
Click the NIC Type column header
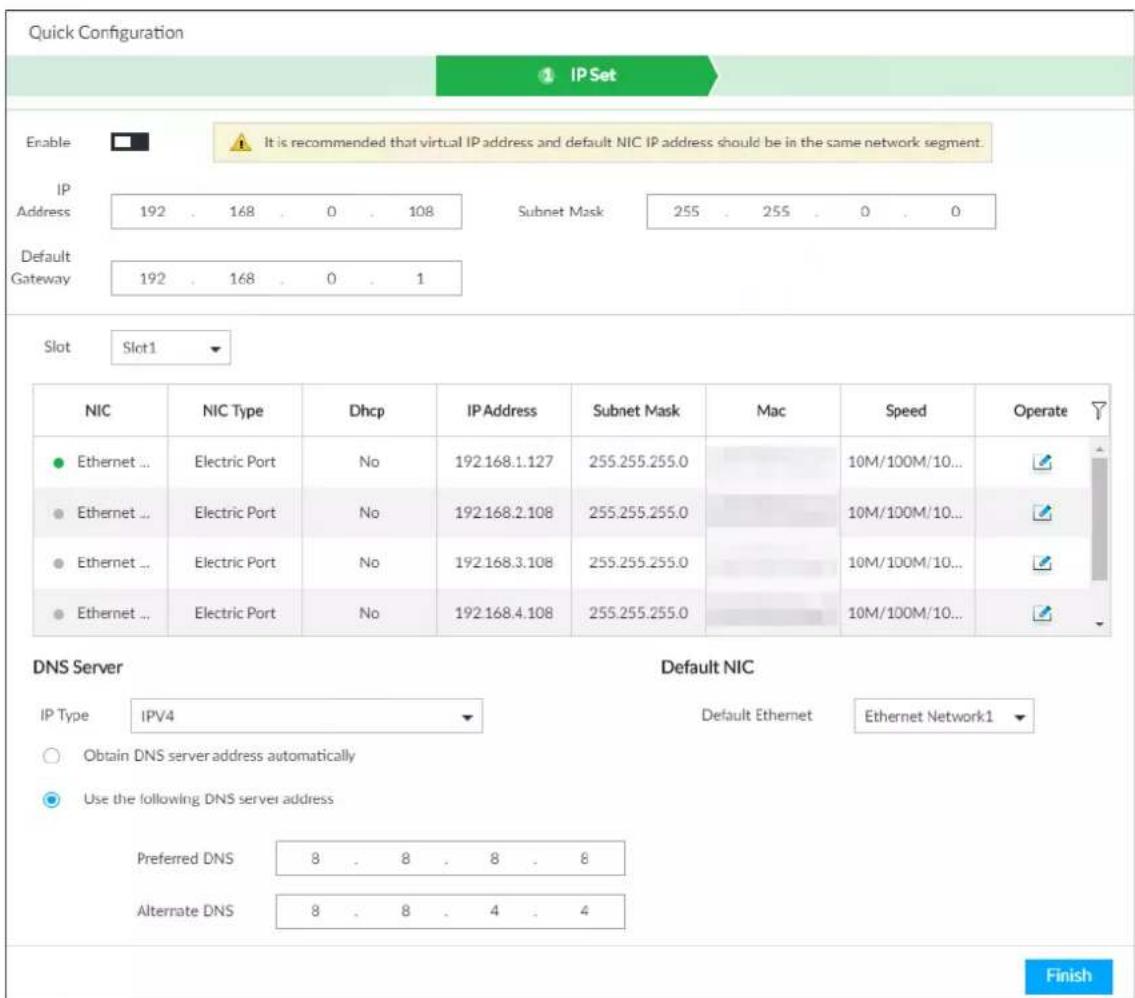click(x=233, y=411)
